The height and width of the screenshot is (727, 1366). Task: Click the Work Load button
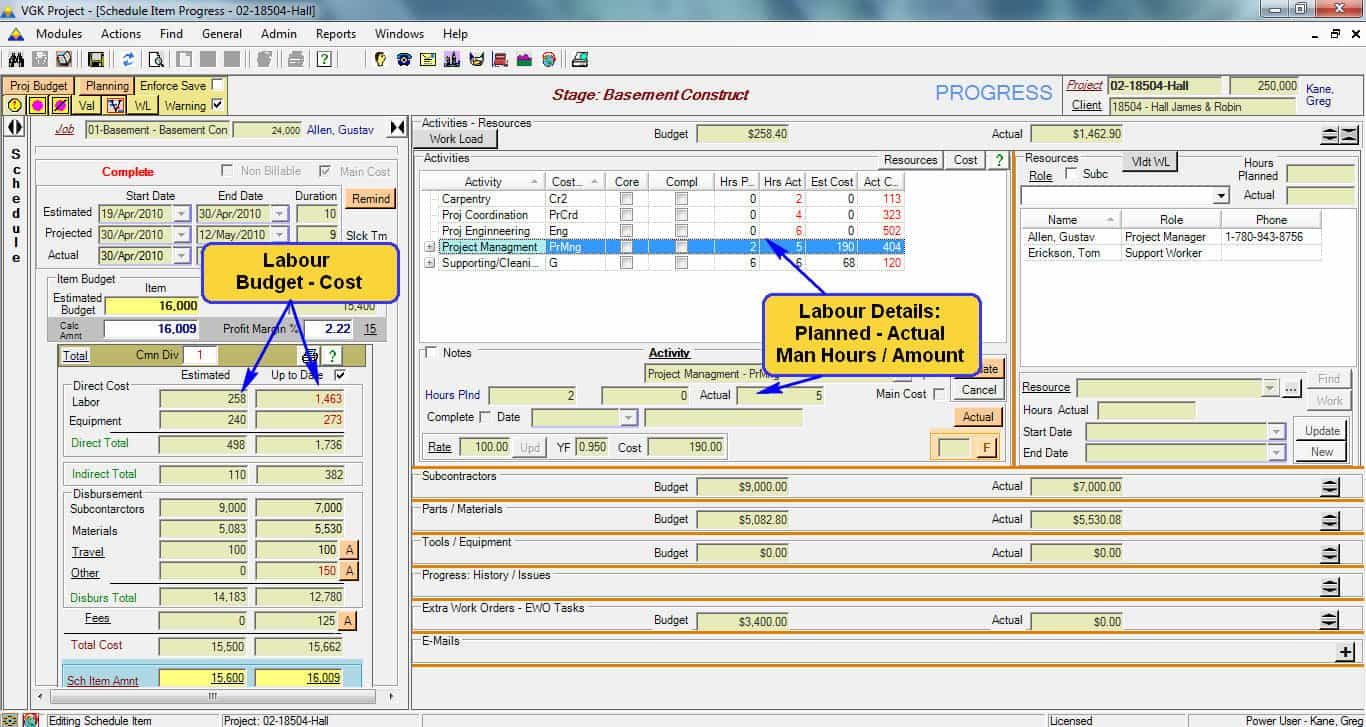point(456,139)
